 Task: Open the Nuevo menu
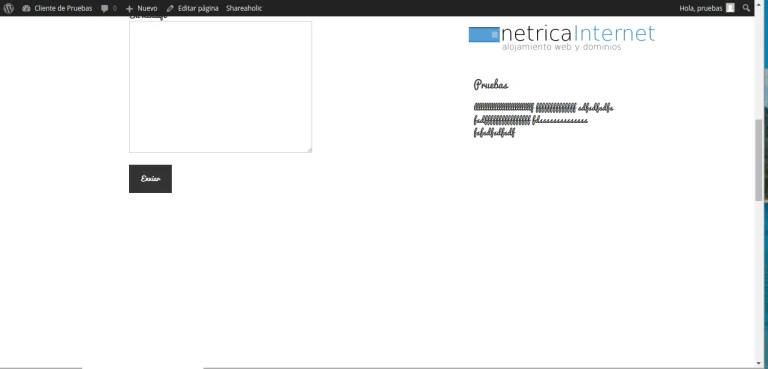coord(147,8)
